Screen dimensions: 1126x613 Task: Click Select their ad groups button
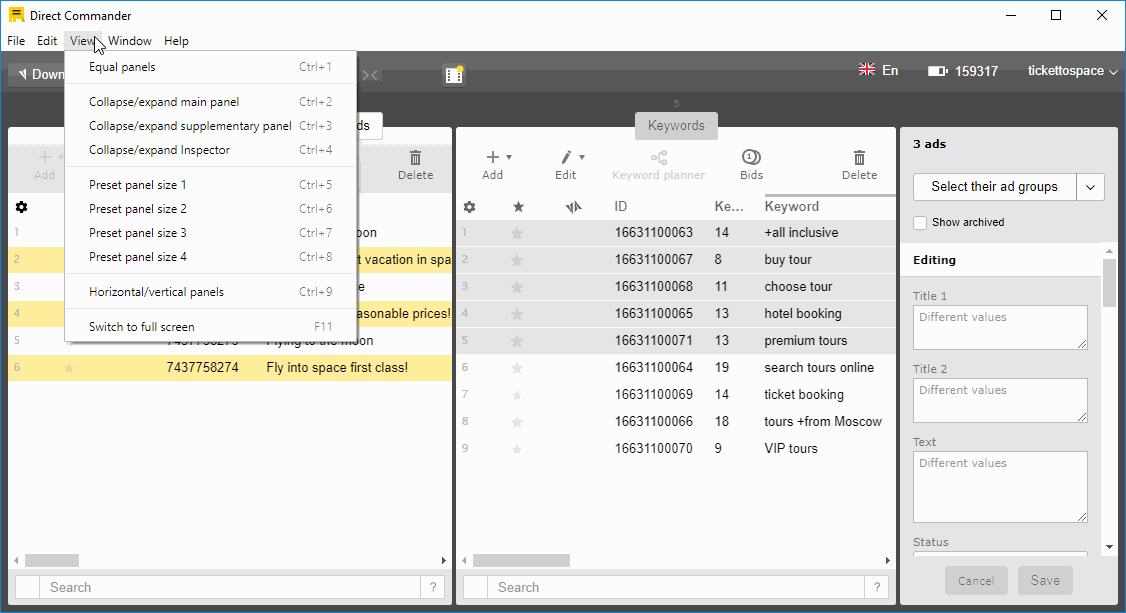pyautogui.click(x=994, y=187)
